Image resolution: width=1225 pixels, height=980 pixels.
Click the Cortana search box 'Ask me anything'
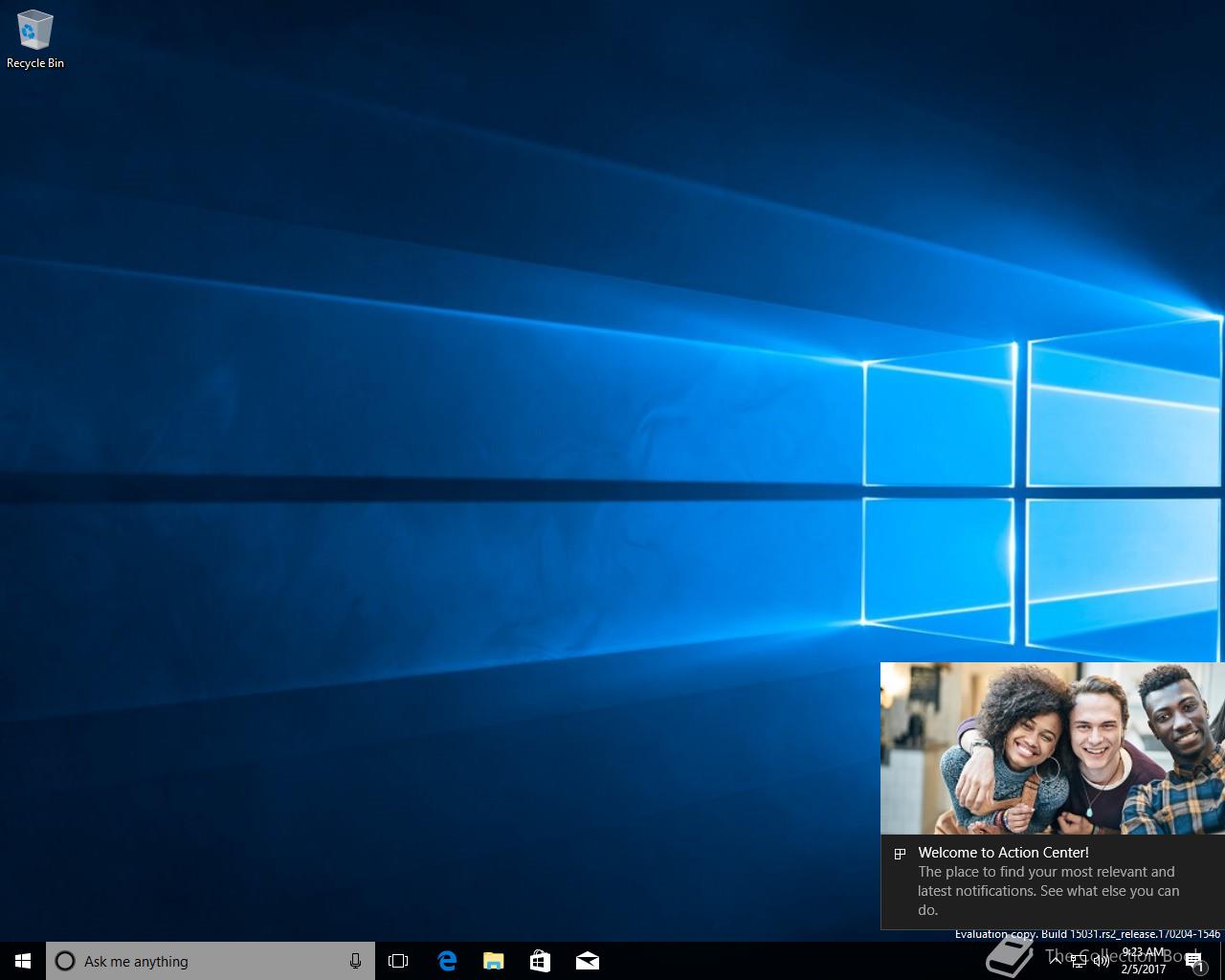point(211,961)
